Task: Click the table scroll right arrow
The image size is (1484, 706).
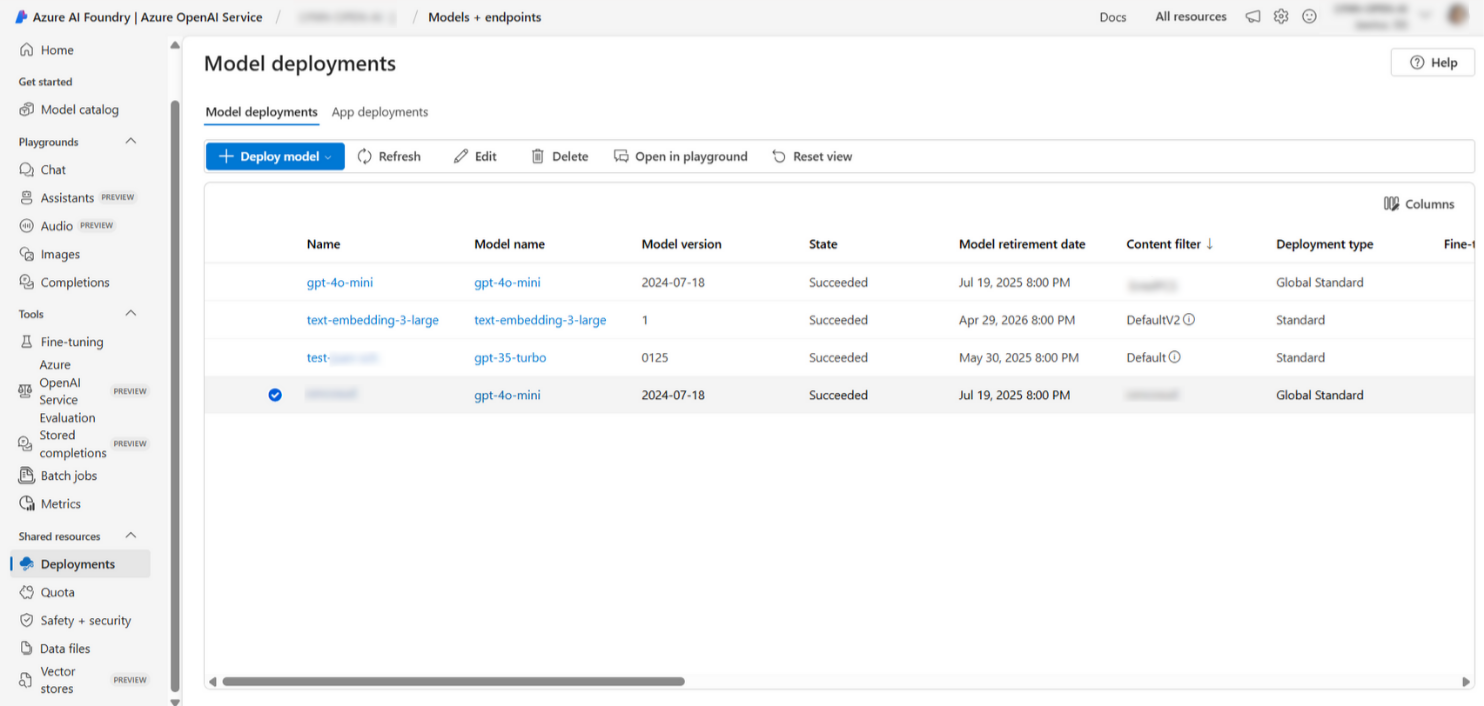Action: [x=1467, y=681]
